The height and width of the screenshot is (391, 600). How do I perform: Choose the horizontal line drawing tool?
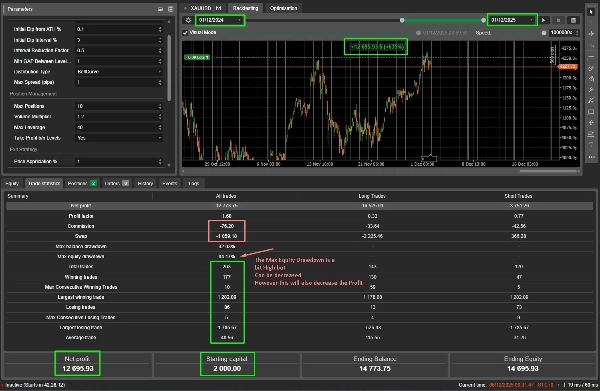click(591, 57)
